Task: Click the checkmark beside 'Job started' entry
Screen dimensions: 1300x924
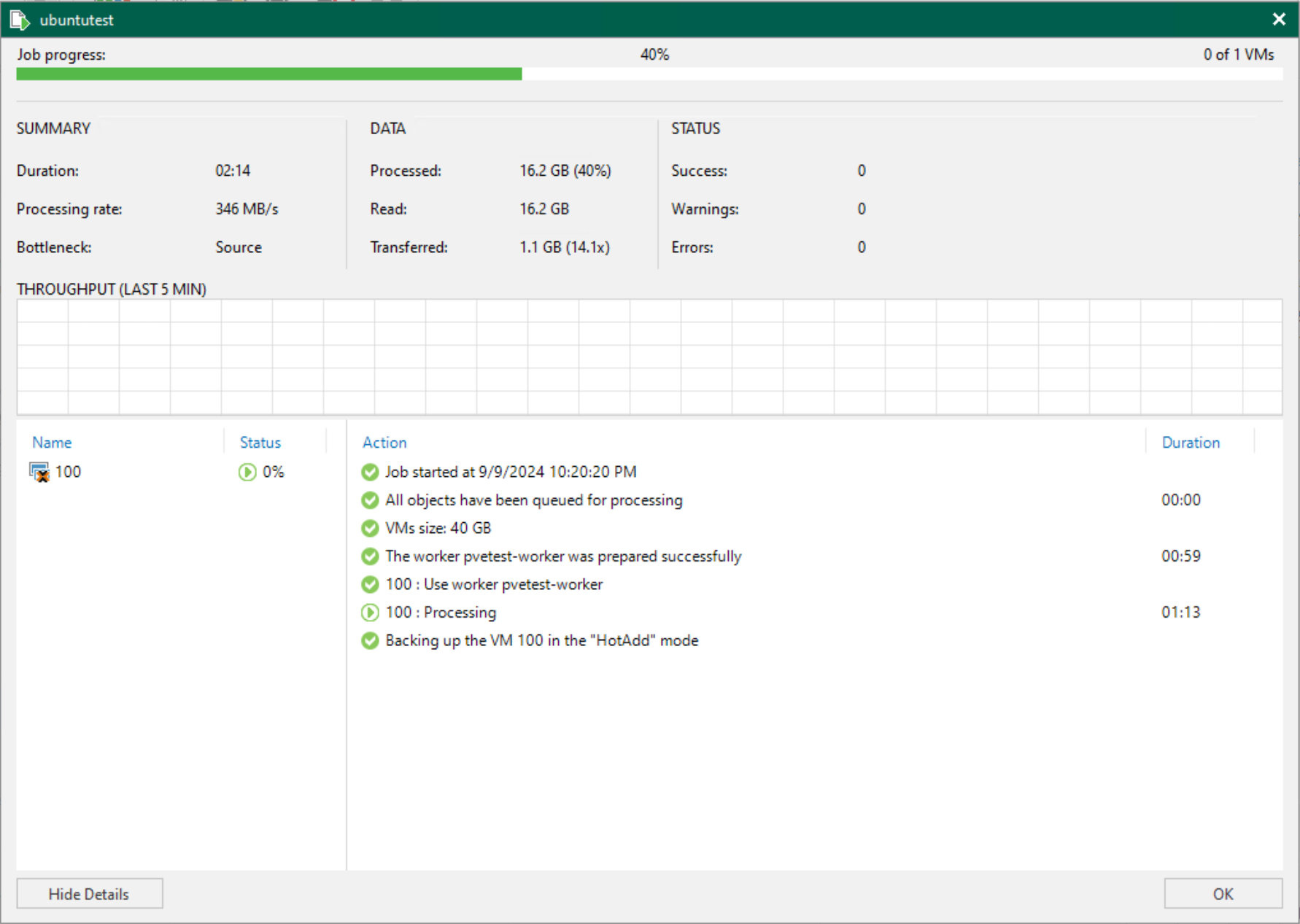Action: 369,472
